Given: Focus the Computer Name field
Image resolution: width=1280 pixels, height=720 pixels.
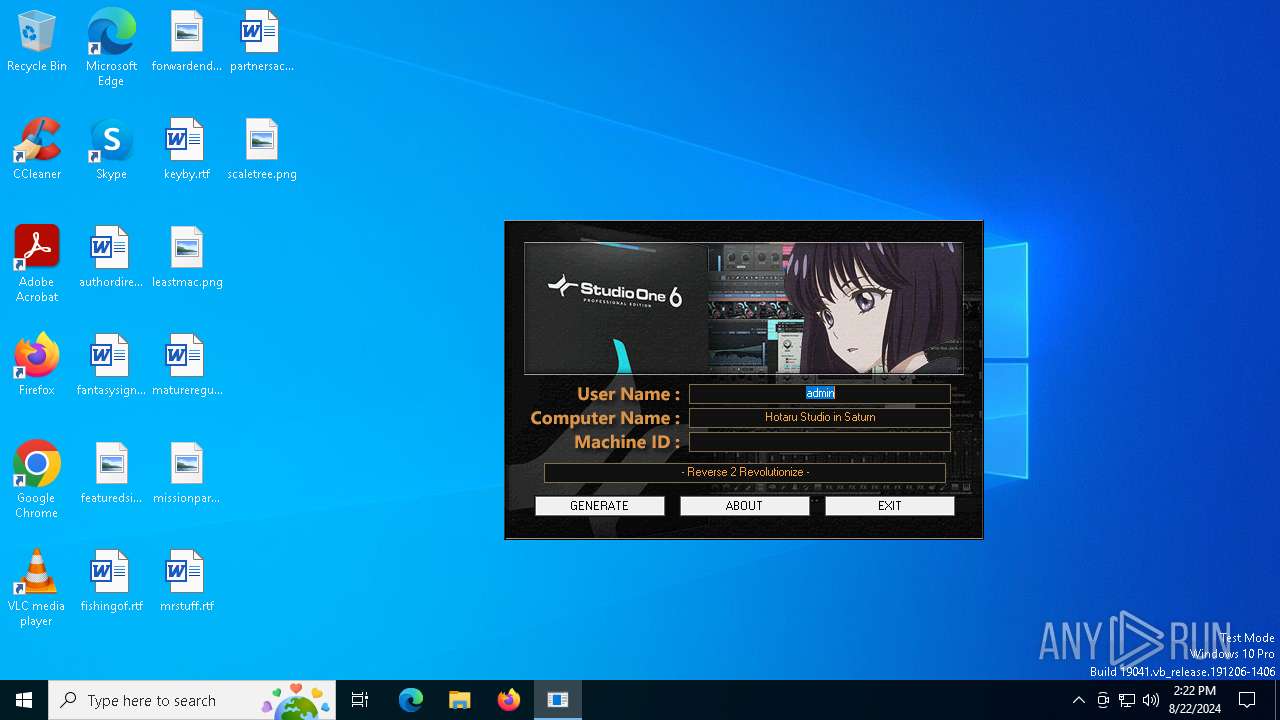Looking at the screenshot, I should [x=819, y=418].
